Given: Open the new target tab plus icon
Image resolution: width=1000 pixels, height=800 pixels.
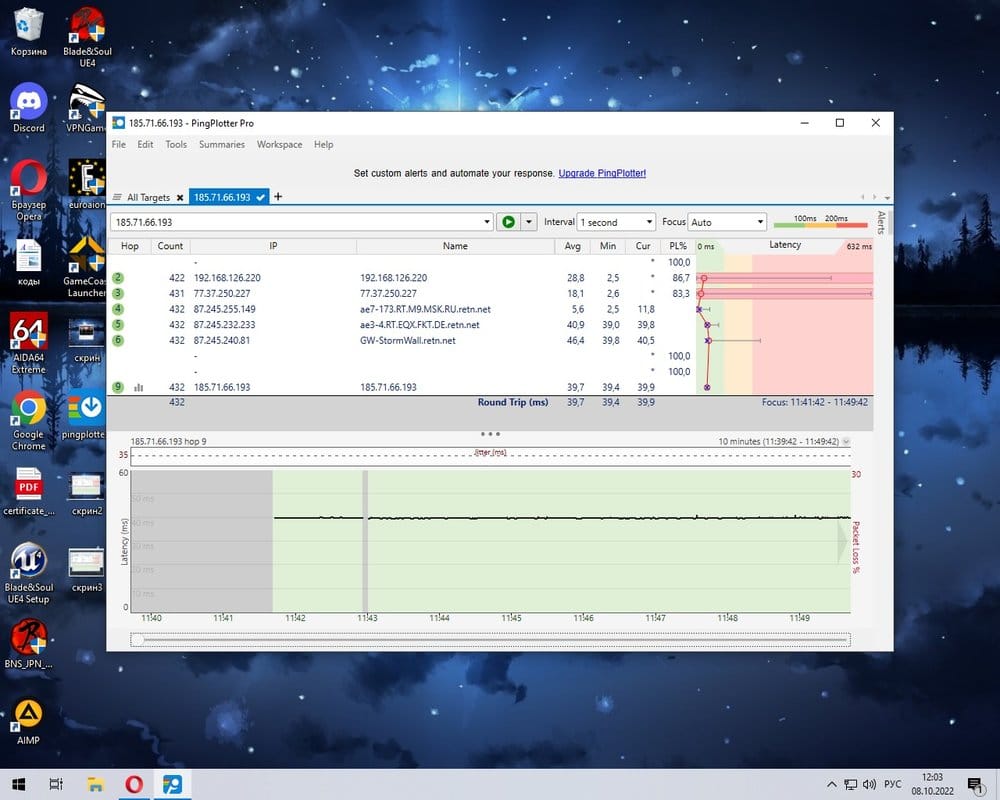Looking at the screenshot, I should point(278,197).
